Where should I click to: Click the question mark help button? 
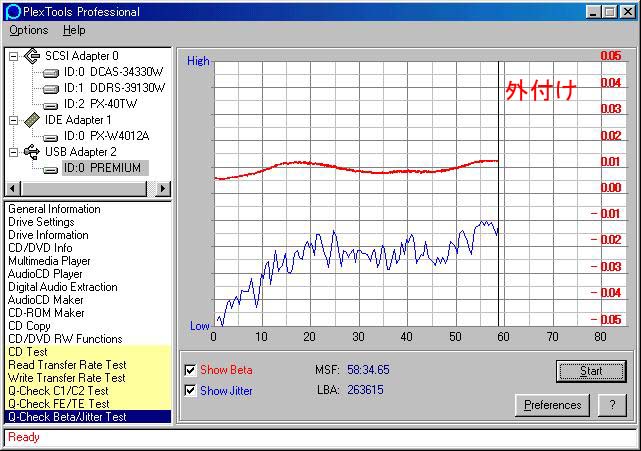tap(612, 405)
